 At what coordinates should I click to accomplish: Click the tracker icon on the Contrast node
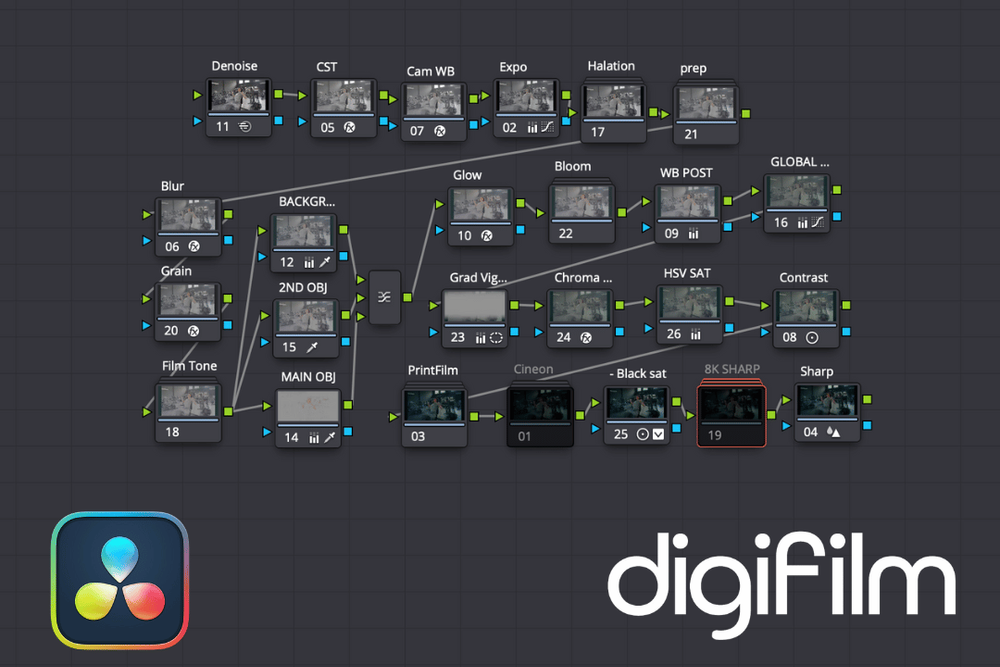812,338
